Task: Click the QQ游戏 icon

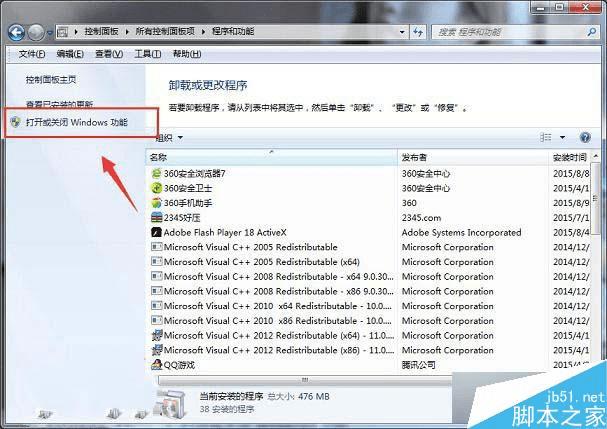Action: (x=156, y=365)
